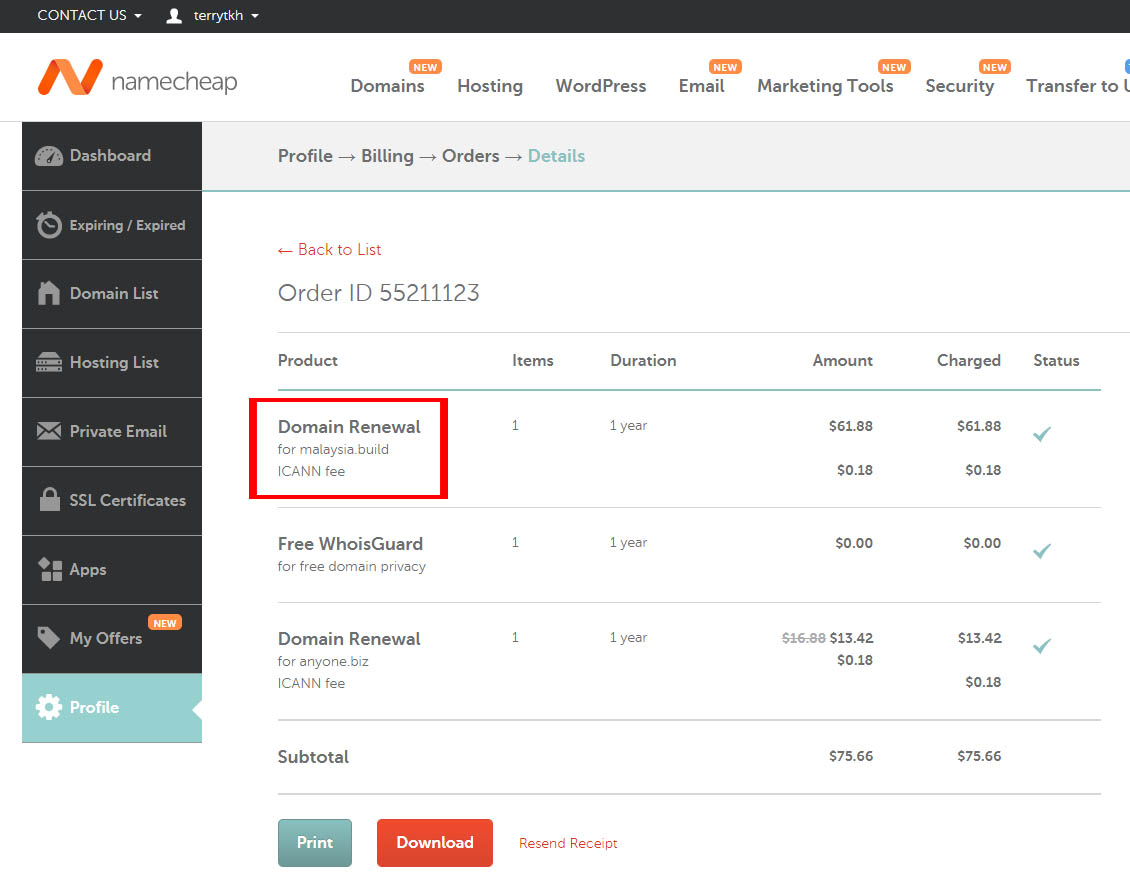Click Profile in breadcrumb
Screen dimensions: 1130x877
pyautogui.click(x=306, y=156)
